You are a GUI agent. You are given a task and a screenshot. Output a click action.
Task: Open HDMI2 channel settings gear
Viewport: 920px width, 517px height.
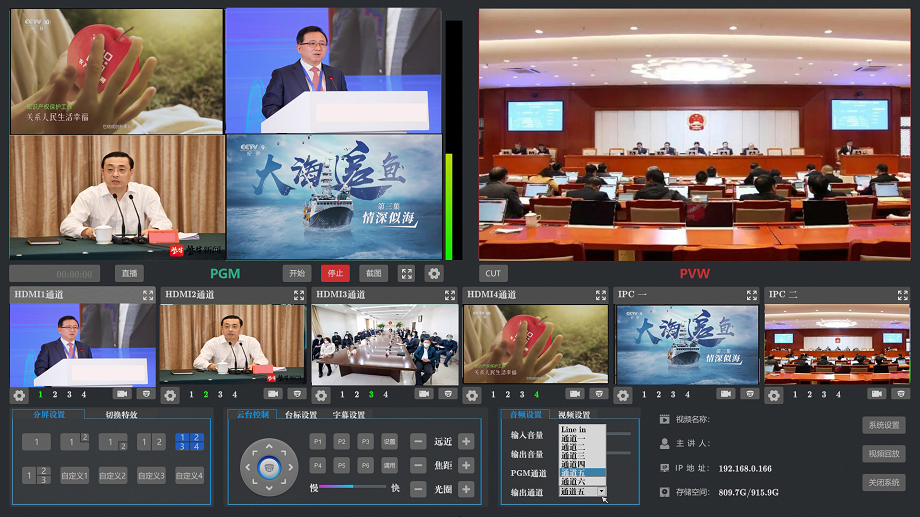click(170, 395)
